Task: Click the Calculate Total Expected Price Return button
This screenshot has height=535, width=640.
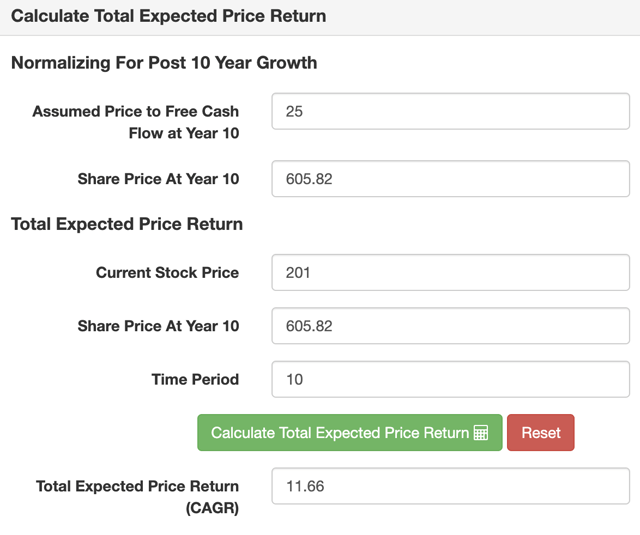Action: click(x=350, y=433)
